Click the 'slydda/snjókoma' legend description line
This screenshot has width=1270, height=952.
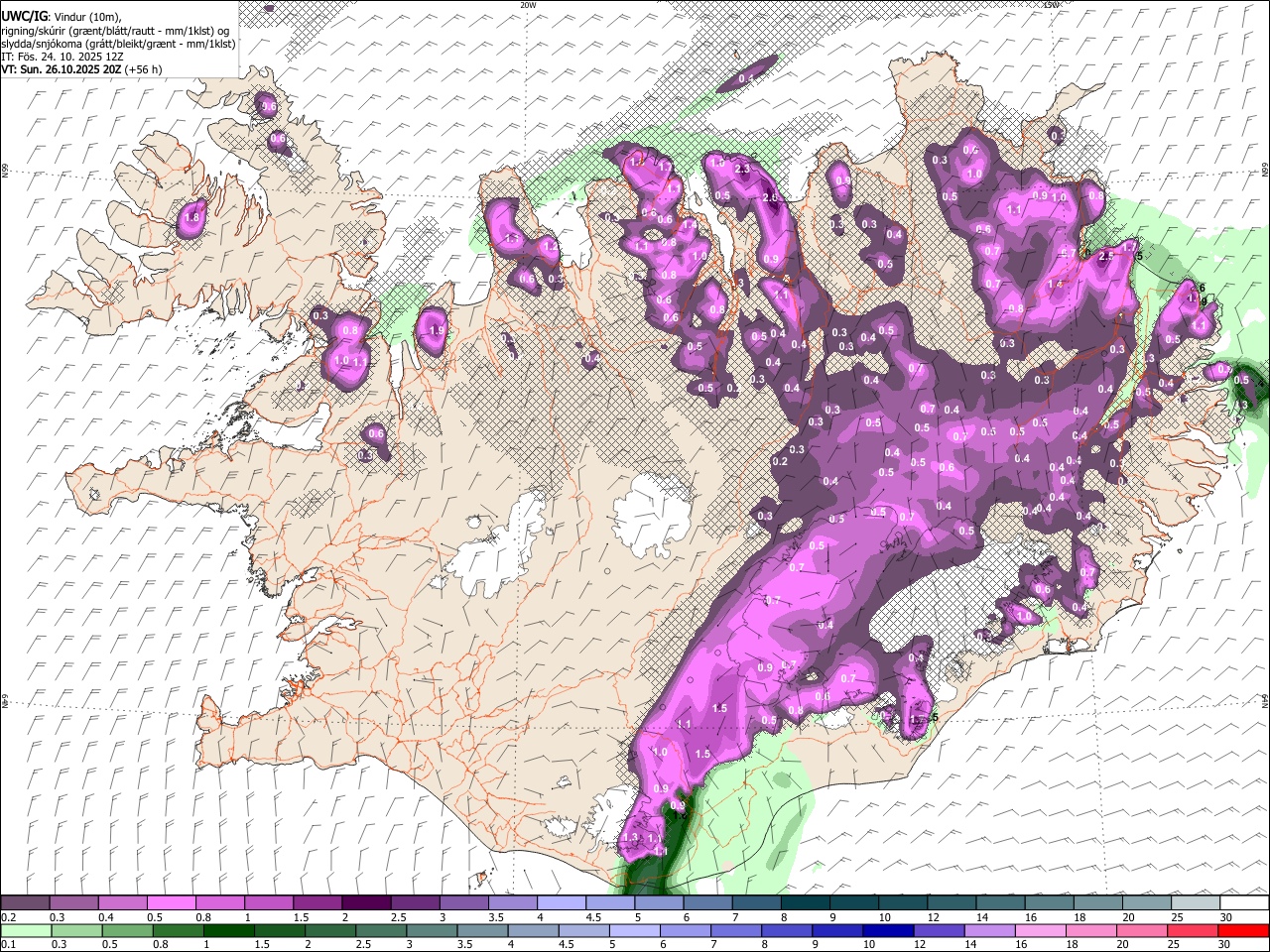pyautogui.click(x=119, y=44)
